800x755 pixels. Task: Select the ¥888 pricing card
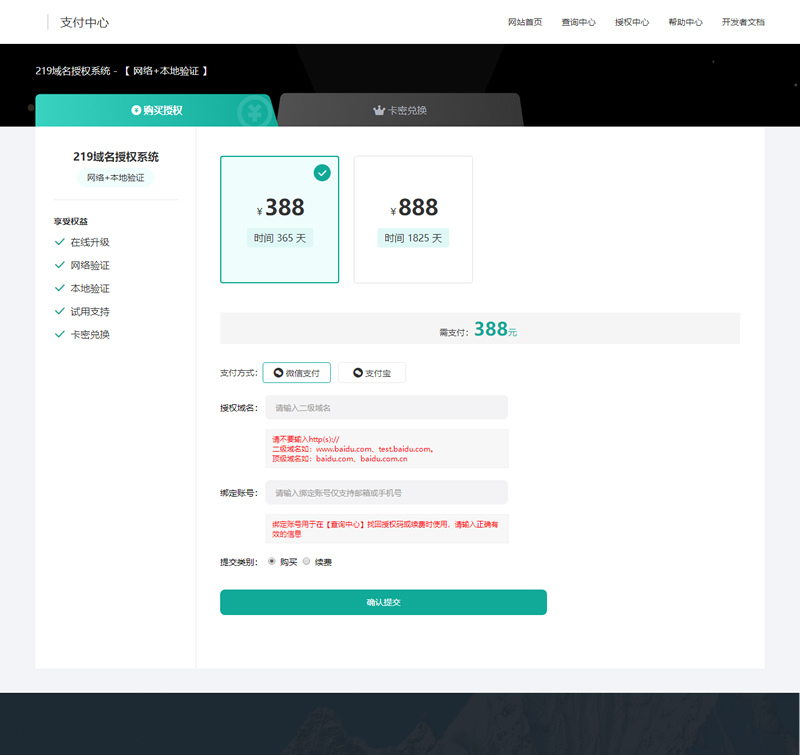point(413,219)
